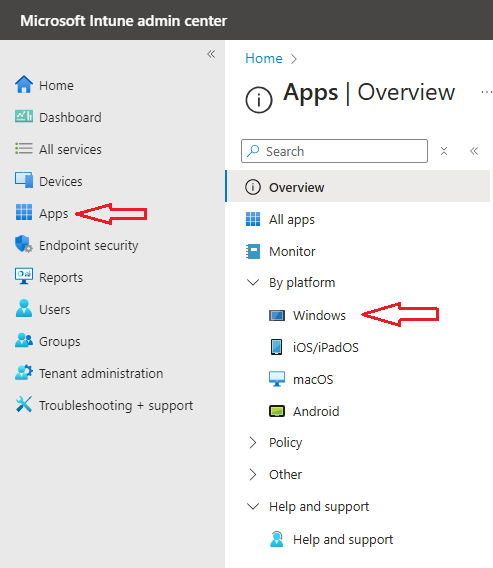The image size is (493, 568).
Task: Click the Endpoint security shield icon
Action: click(24, 244)
